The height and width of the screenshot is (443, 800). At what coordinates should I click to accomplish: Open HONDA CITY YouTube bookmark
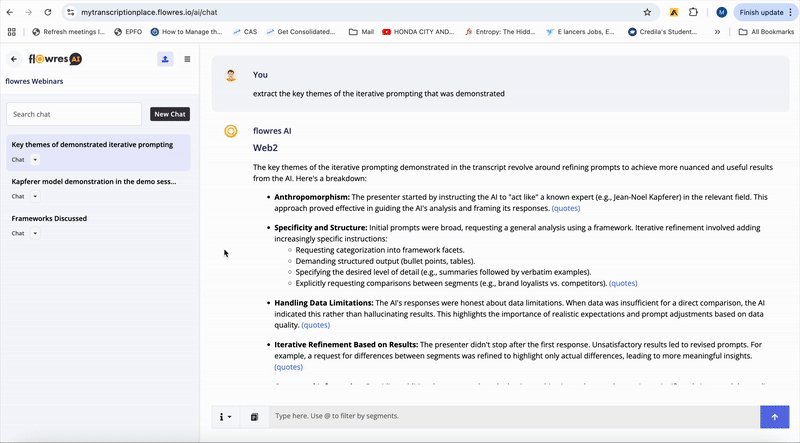click(x=418, y=32)
